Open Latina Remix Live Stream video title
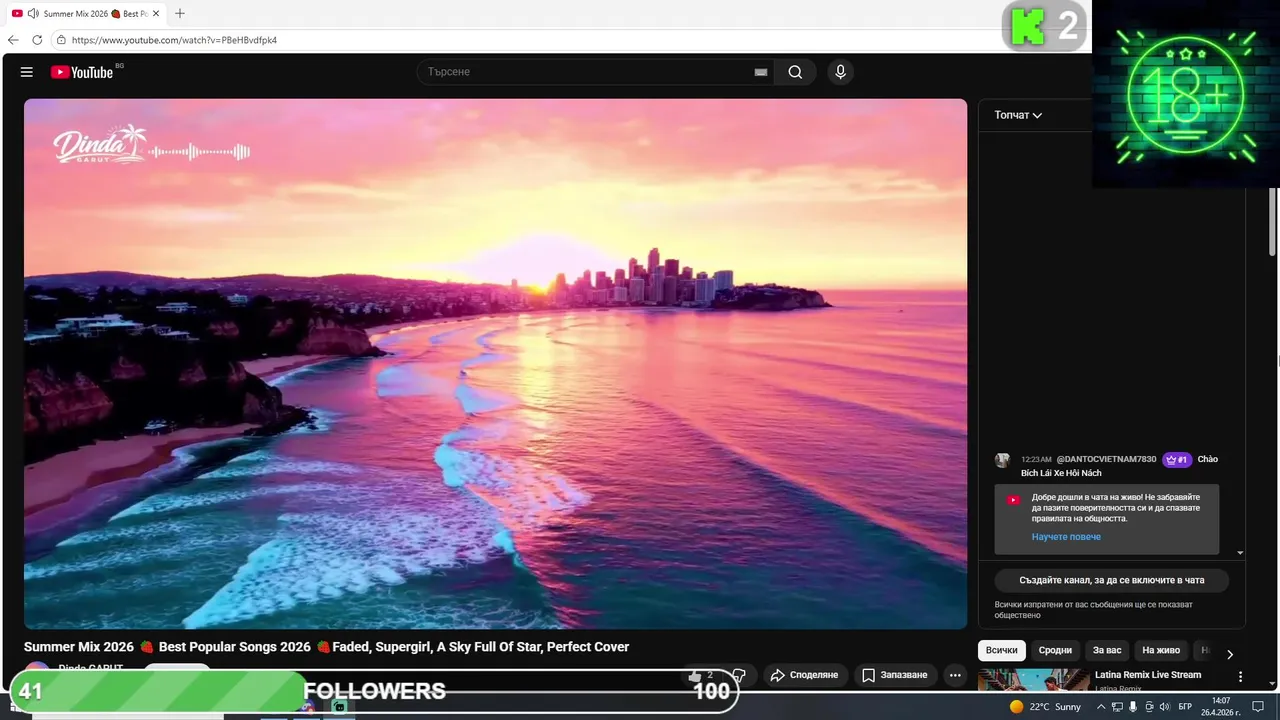 point(1148,675)
